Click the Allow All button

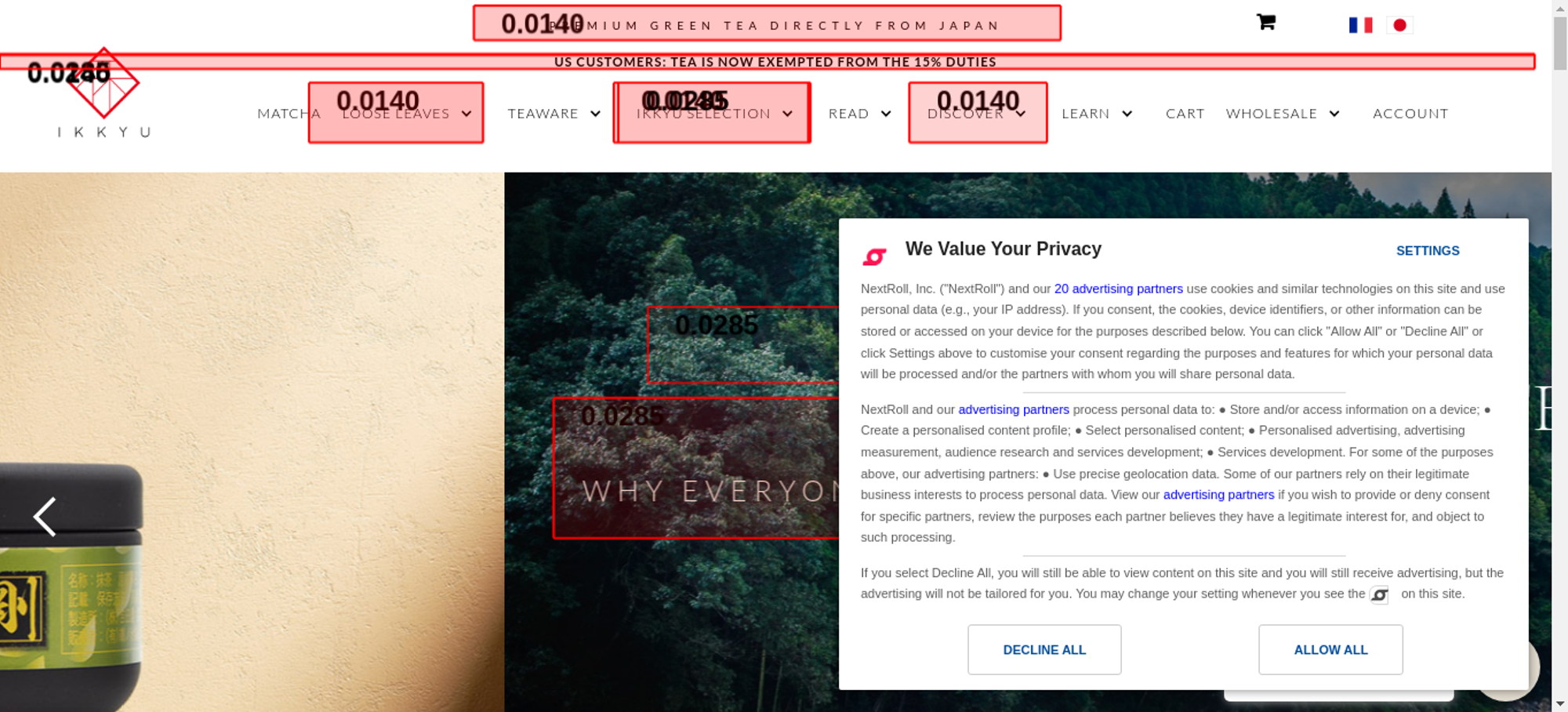pyautogui.click(x=1330, y=649)
